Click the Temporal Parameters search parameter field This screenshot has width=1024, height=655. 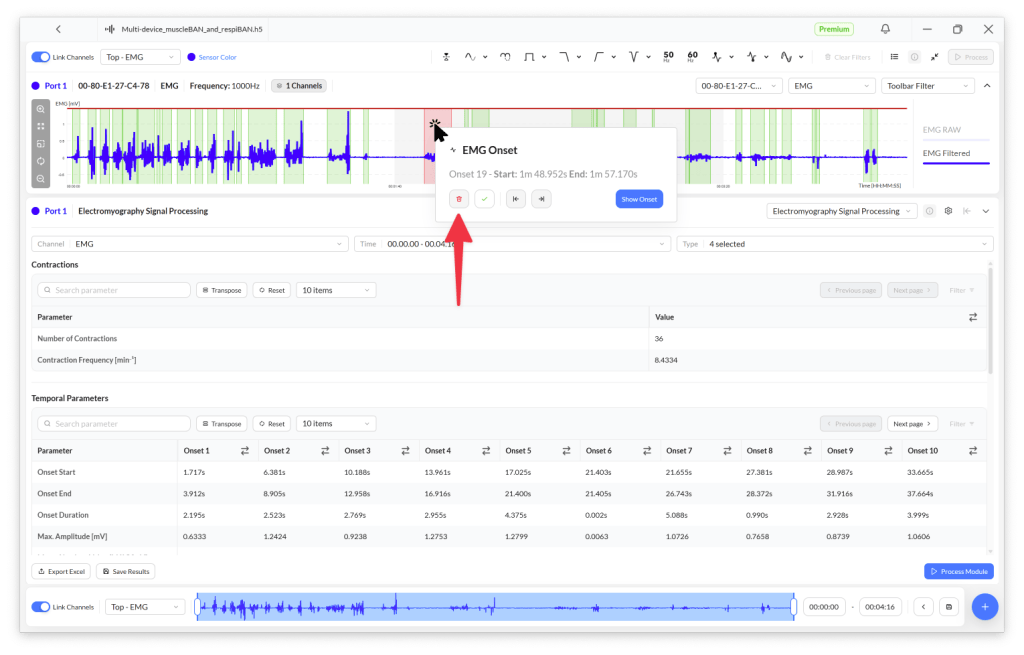(x=114, y=424)
